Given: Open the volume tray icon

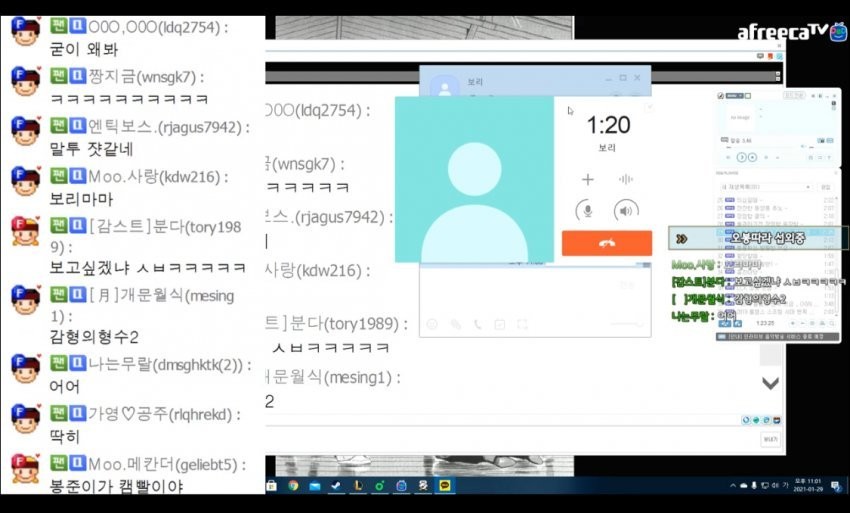Looking at the screenshot, I should [775, 485].
